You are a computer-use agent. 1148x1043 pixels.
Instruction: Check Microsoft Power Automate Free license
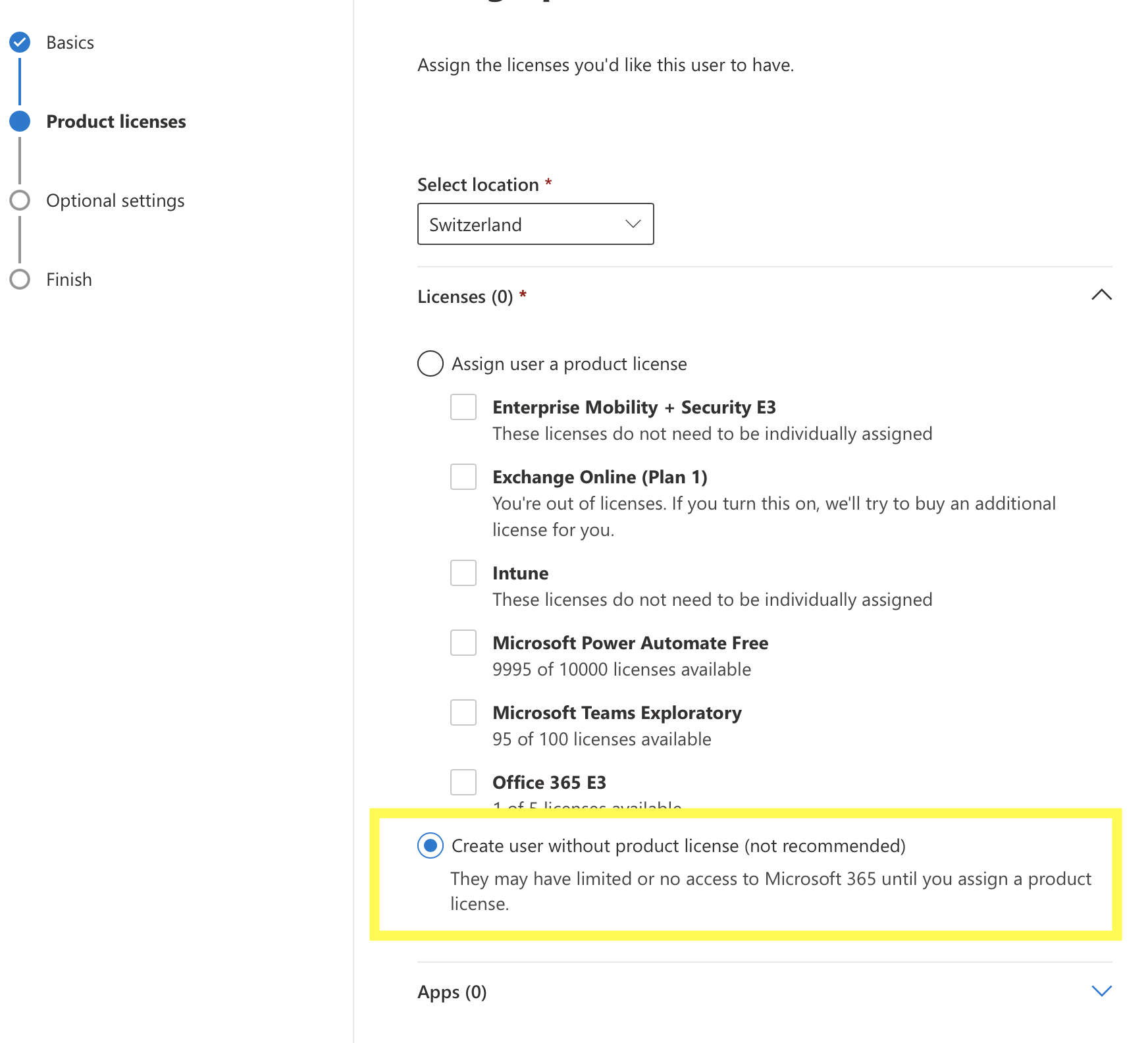(463, 643)
